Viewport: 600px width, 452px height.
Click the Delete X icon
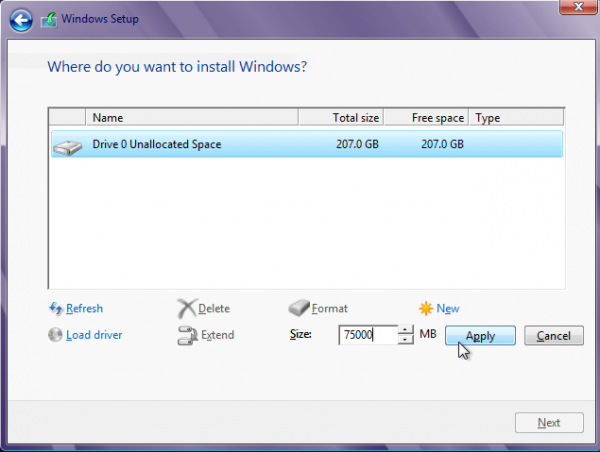(187, 308)
